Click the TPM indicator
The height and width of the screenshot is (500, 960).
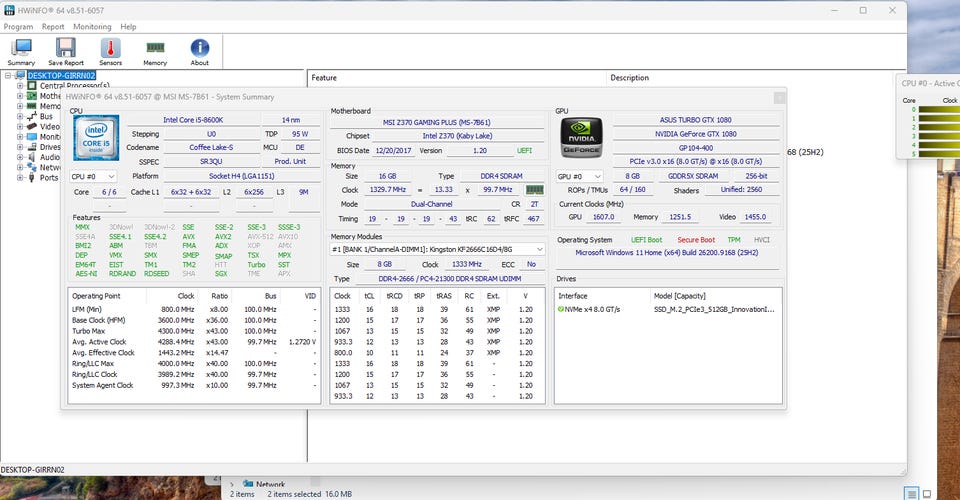pos(734,240)
